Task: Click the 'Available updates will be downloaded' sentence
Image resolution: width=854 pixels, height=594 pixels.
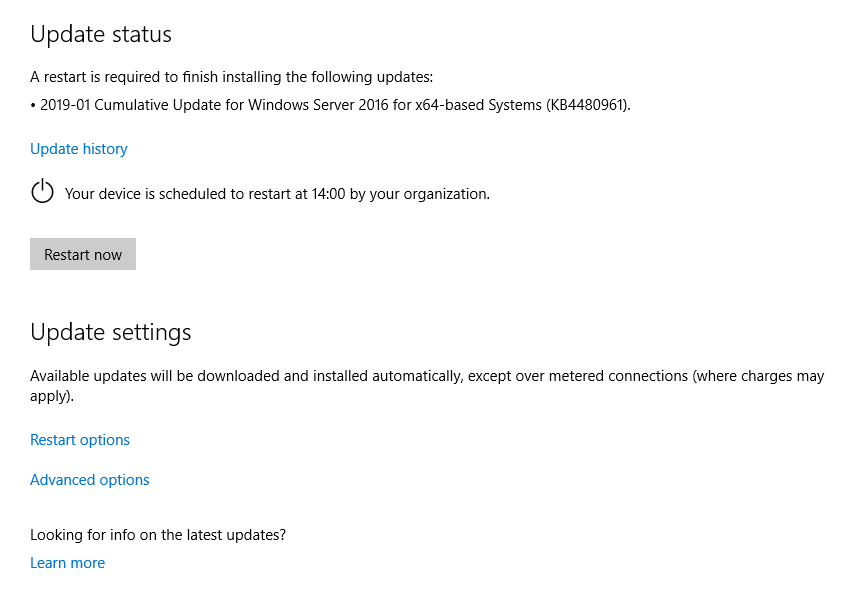Action: [x=427, y=385]
